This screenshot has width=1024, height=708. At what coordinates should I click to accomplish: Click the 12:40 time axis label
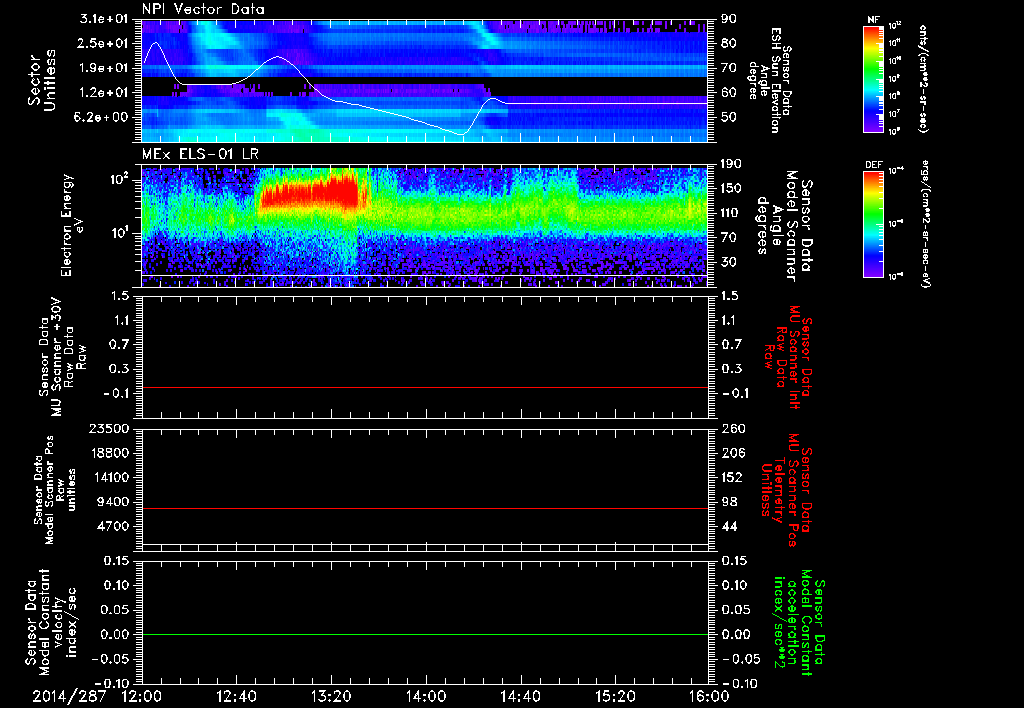click(236, 697)
